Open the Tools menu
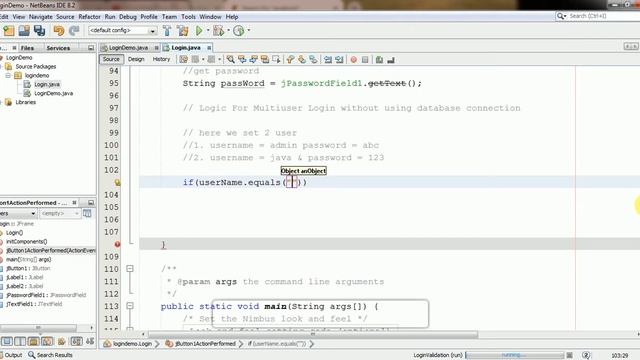 click(188, 17)
